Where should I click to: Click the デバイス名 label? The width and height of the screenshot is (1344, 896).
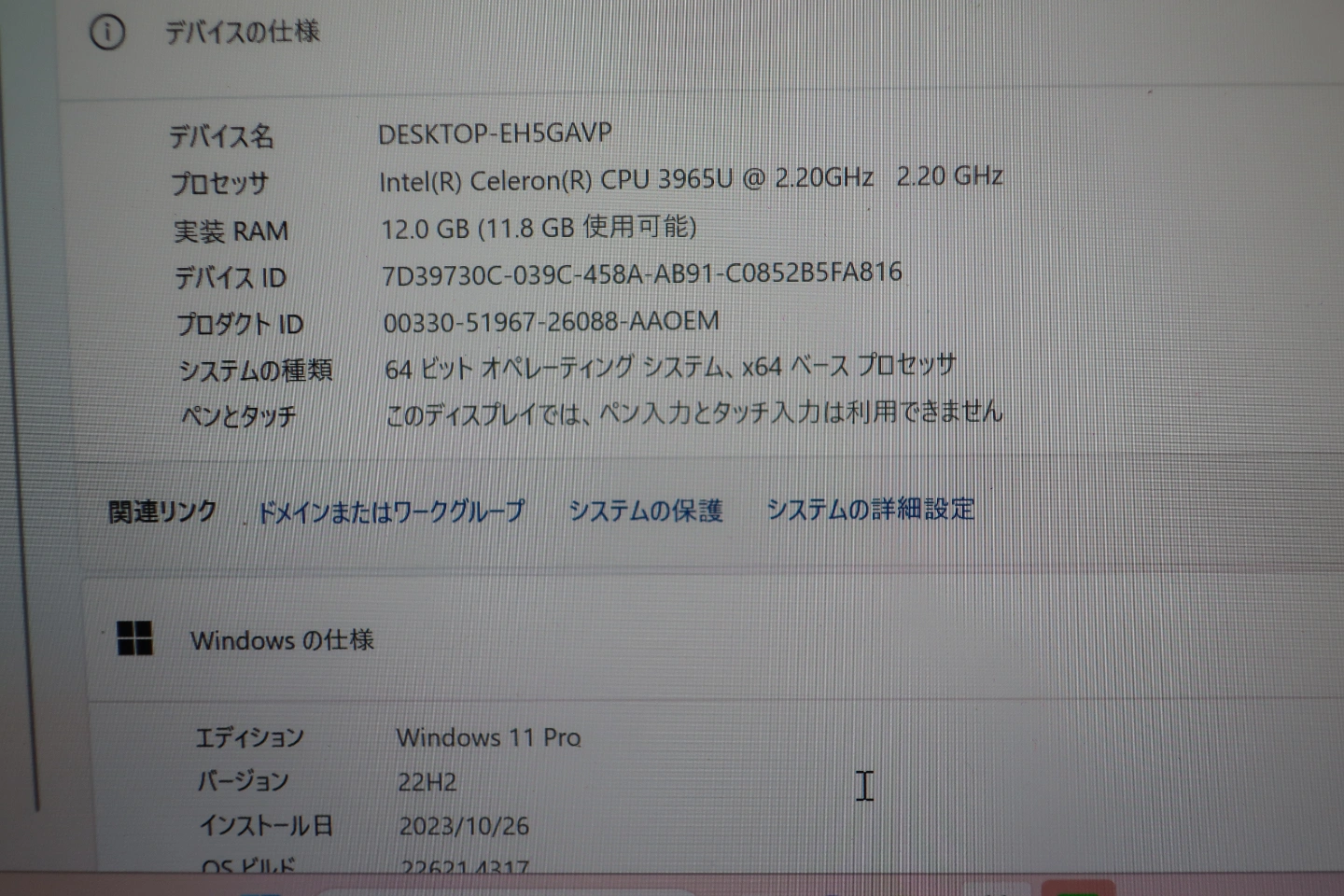click(221, 136)
